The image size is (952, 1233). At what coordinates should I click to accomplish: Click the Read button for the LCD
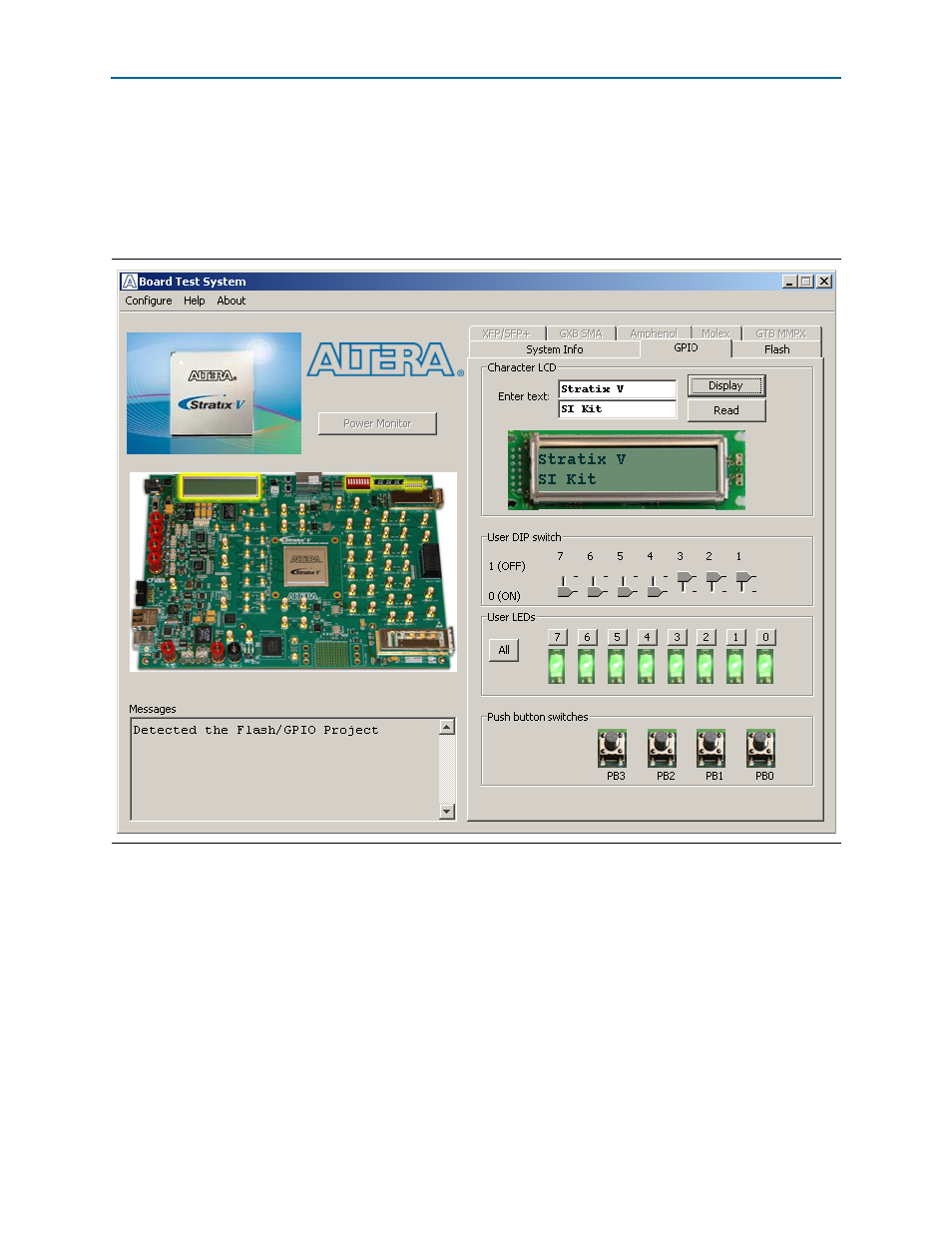pos(726,410)
